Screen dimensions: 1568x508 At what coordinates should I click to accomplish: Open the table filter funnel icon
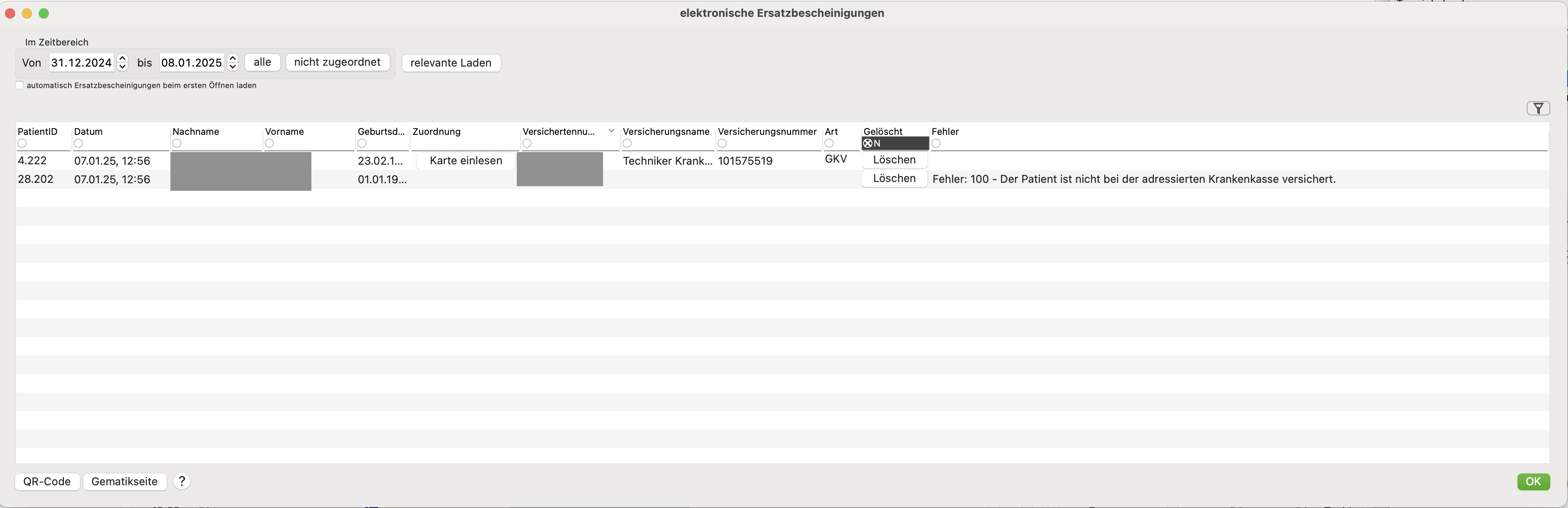click(x=1538, y=108)
